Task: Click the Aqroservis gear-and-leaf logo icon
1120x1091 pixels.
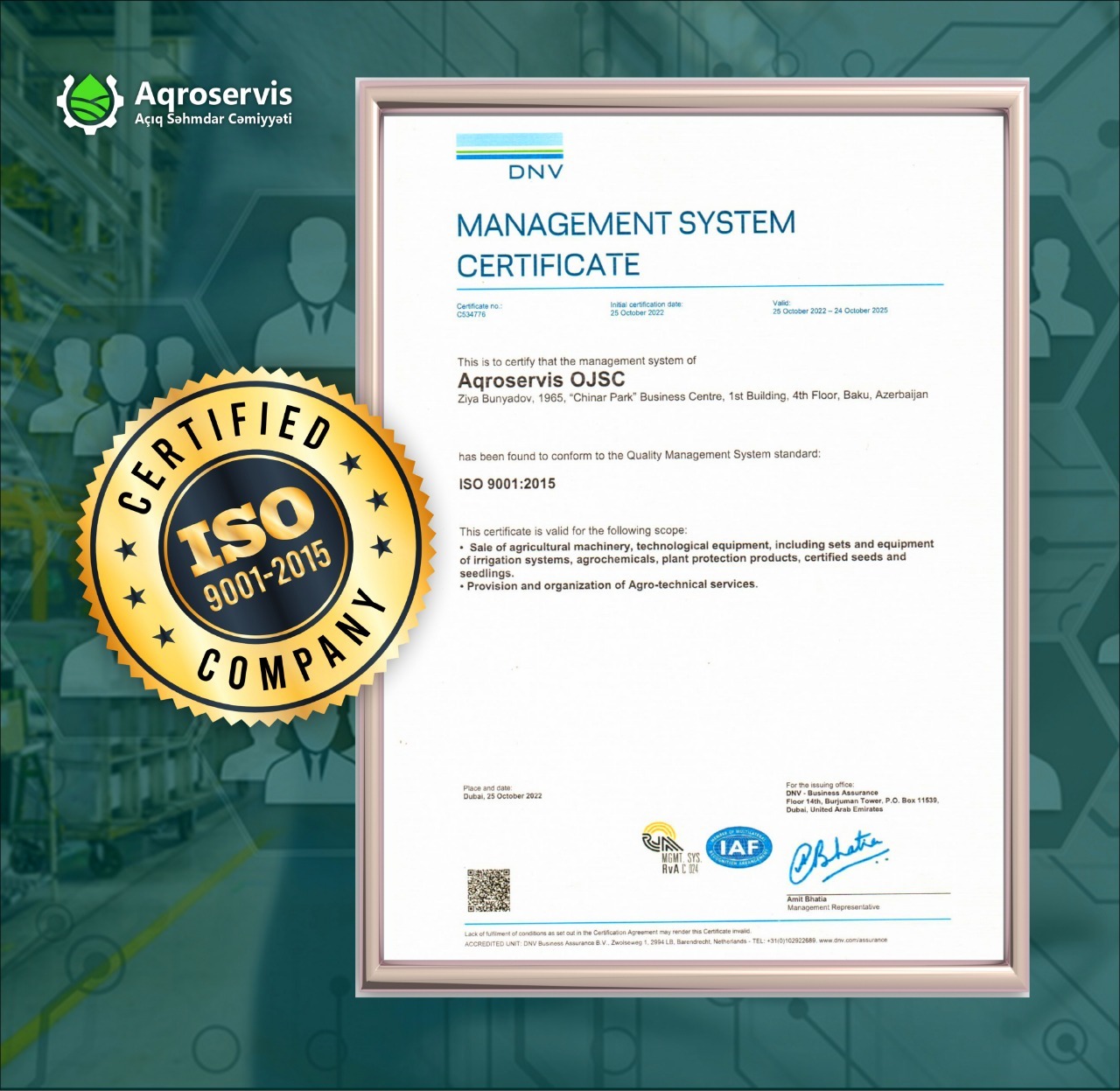Action: (90, 103)
